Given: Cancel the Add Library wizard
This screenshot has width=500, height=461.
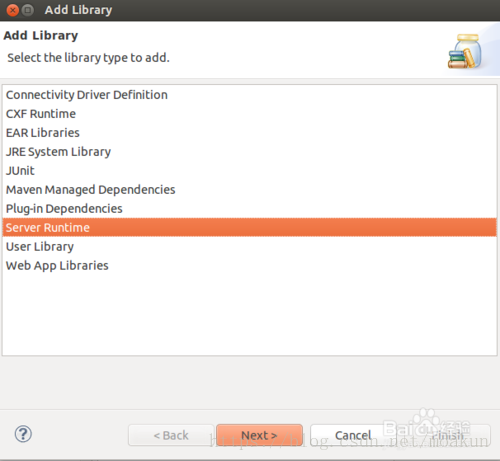Looking at the screenshot, I should [x=353, y=435].
